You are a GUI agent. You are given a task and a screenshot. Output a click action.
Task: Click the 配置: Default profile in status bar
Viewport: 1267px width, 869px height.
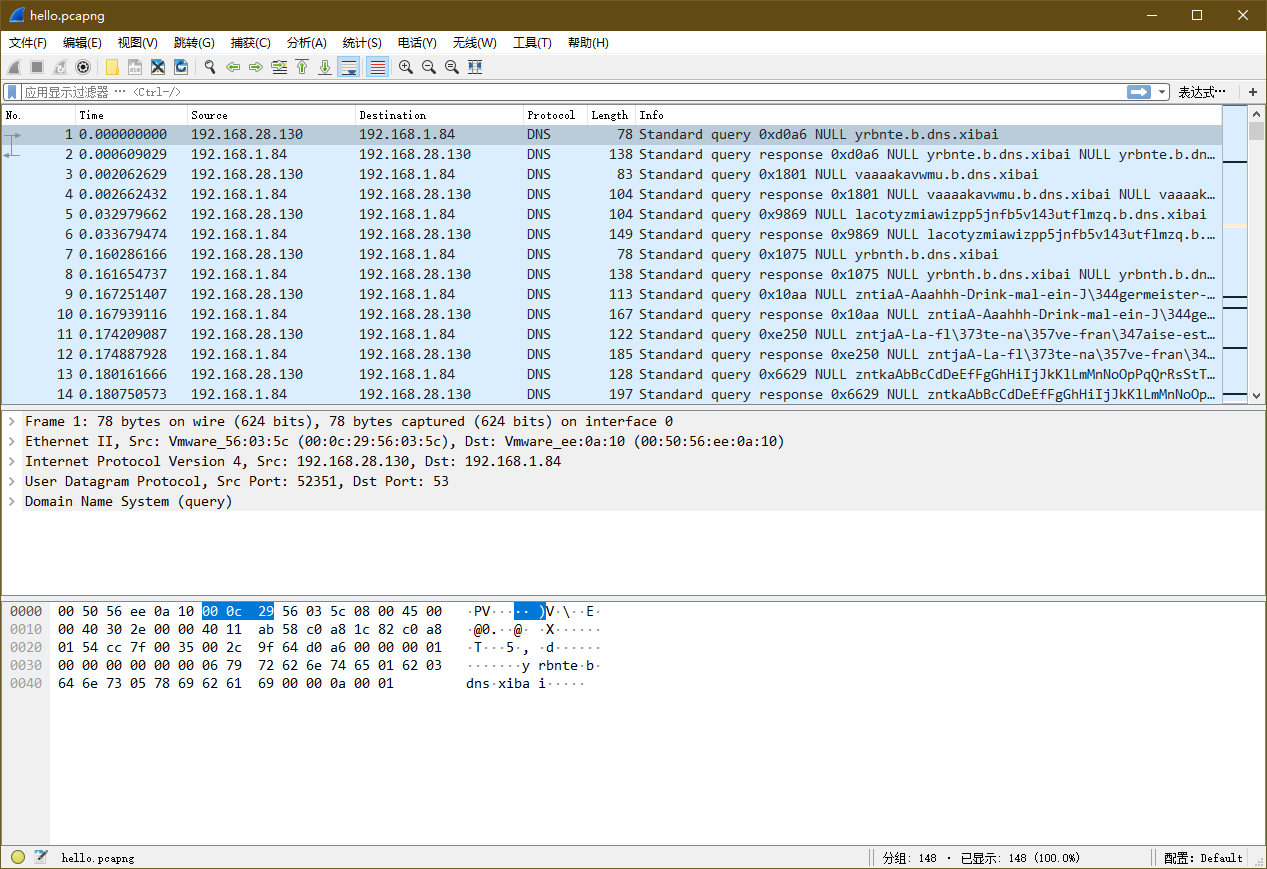point(1203,858)
